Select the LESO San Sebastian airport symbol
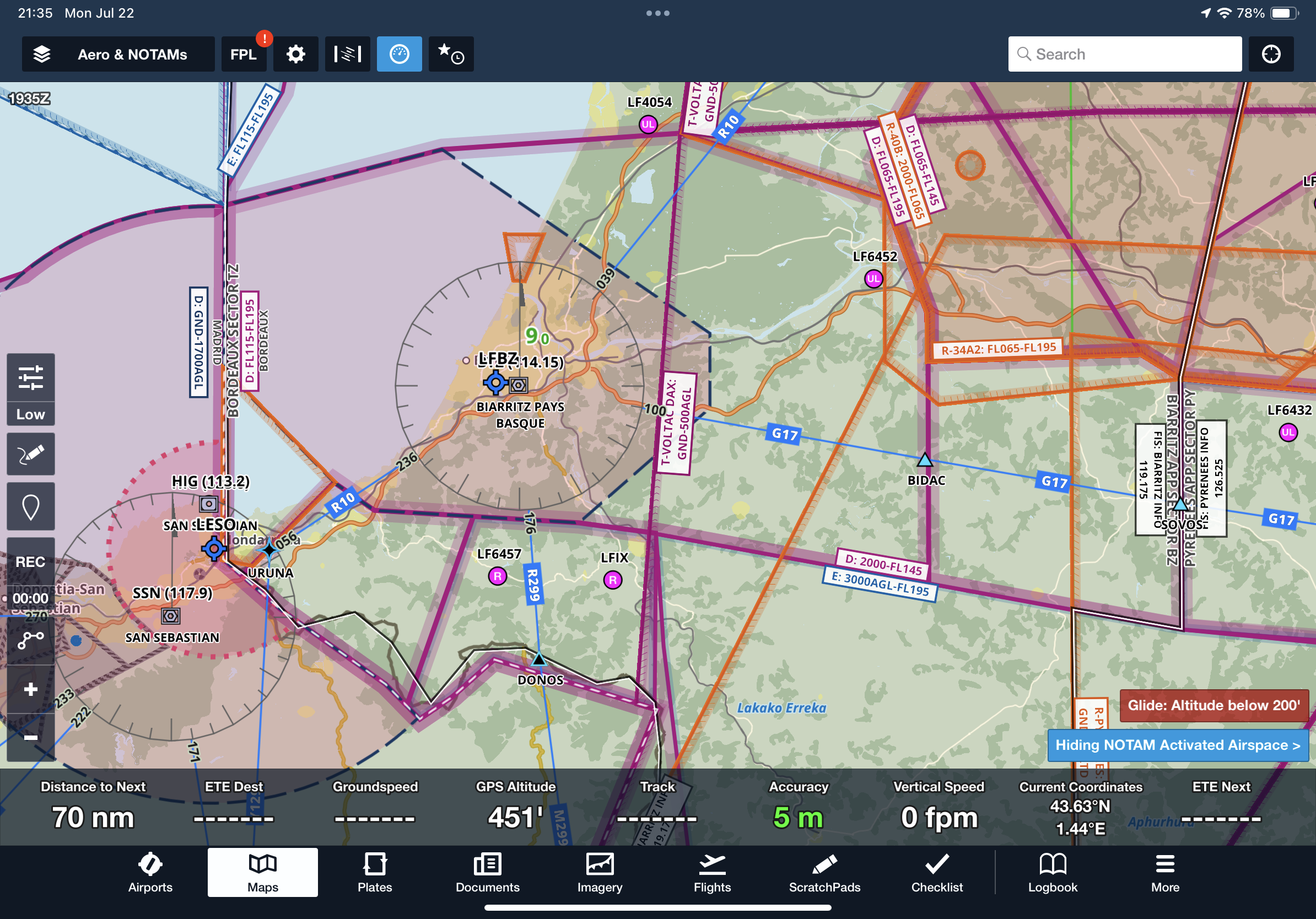1316x919 pixels. pyautogui.click(x=214, y=549)
